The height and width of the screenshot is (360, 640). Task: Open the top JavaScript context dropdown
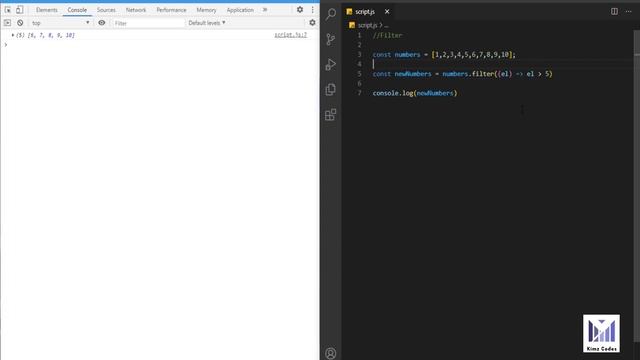click(60, 23)
